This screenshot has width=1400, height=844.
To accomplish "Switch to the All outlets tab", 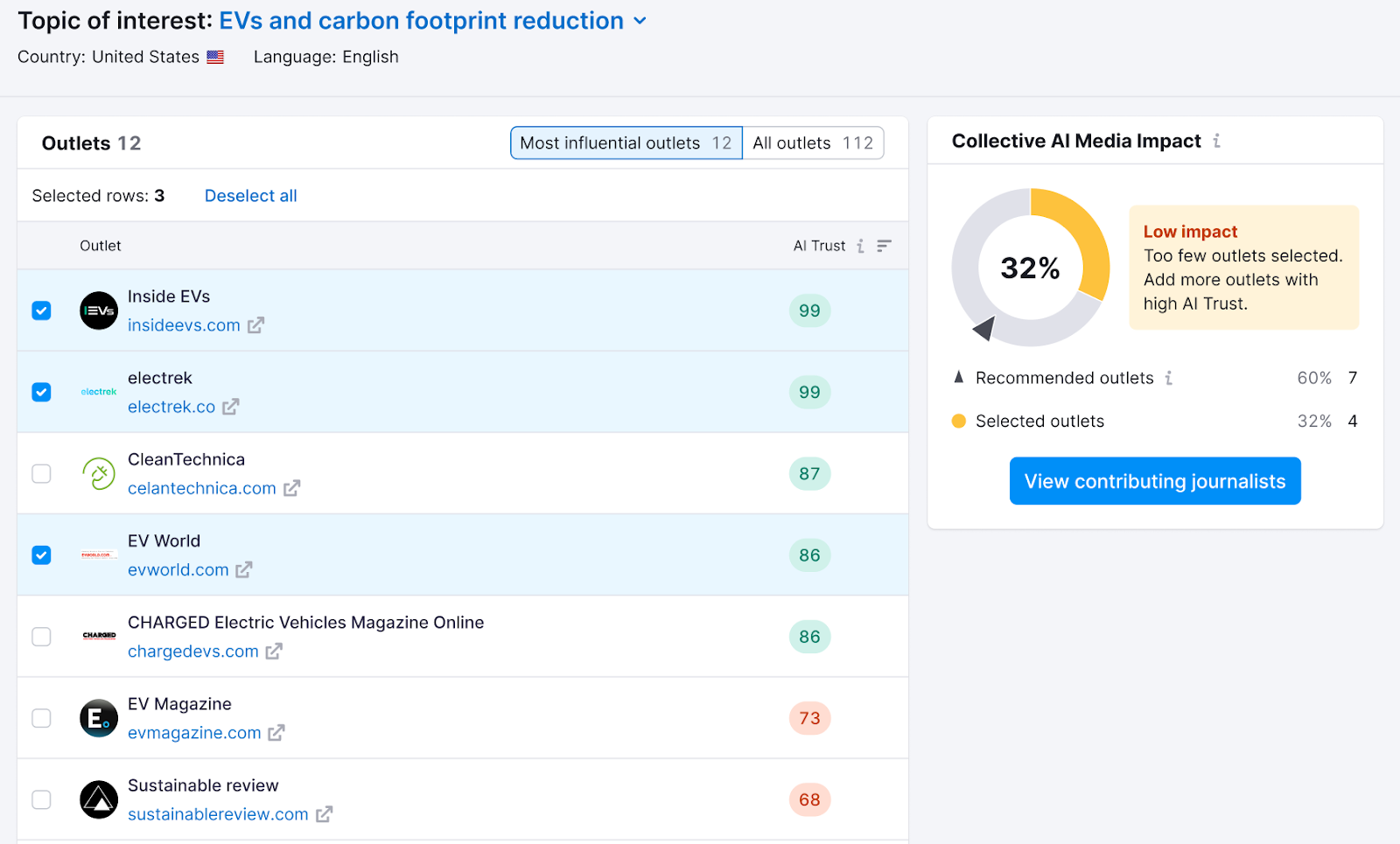I will [x=813, y=143].
